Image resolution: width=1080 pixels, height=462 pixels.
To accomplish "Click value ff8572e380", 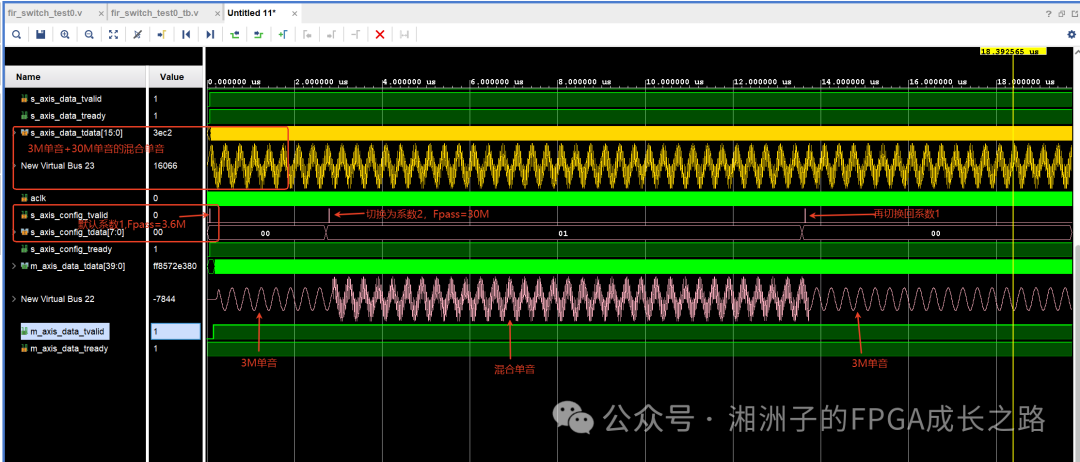I will click(x=175, y=265).
